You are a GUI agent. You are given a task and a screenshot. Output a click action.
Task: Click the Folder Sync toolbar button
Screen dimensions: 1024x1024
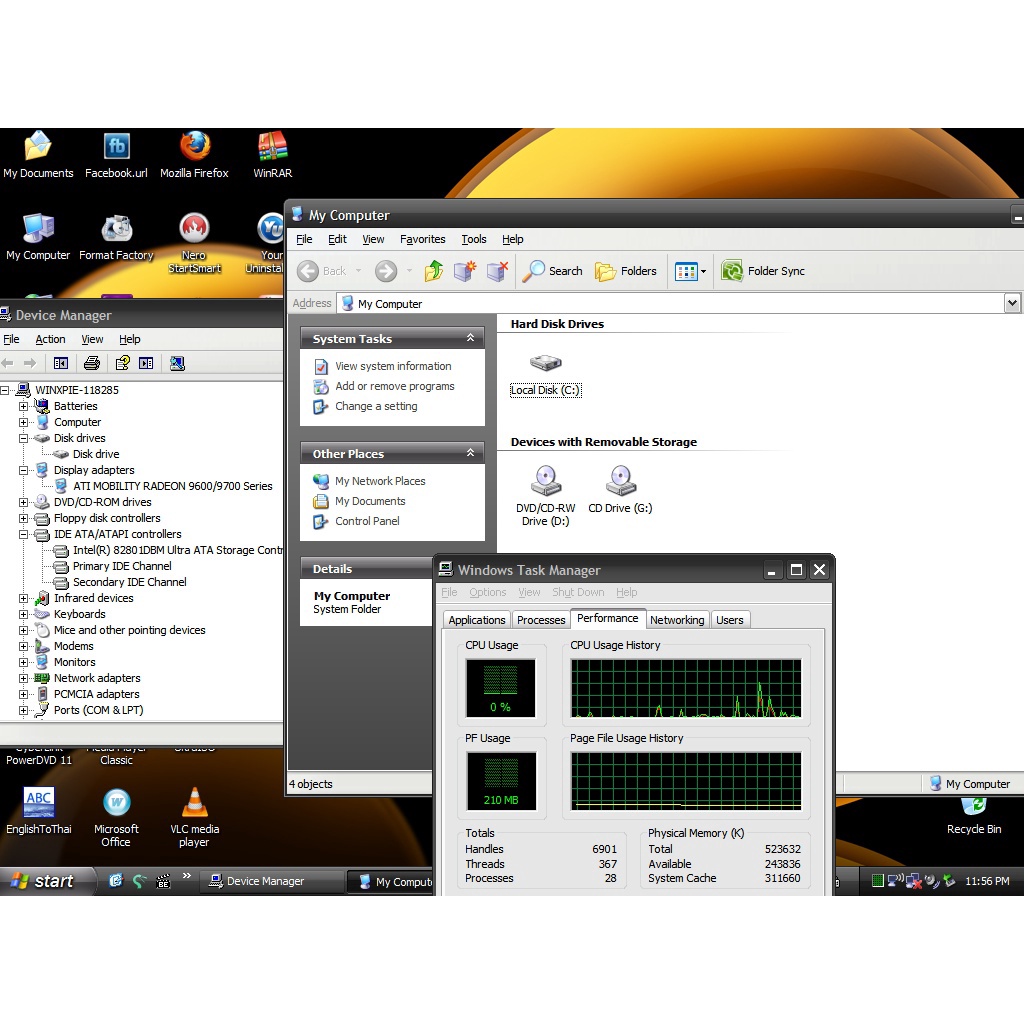coord(763,271)
